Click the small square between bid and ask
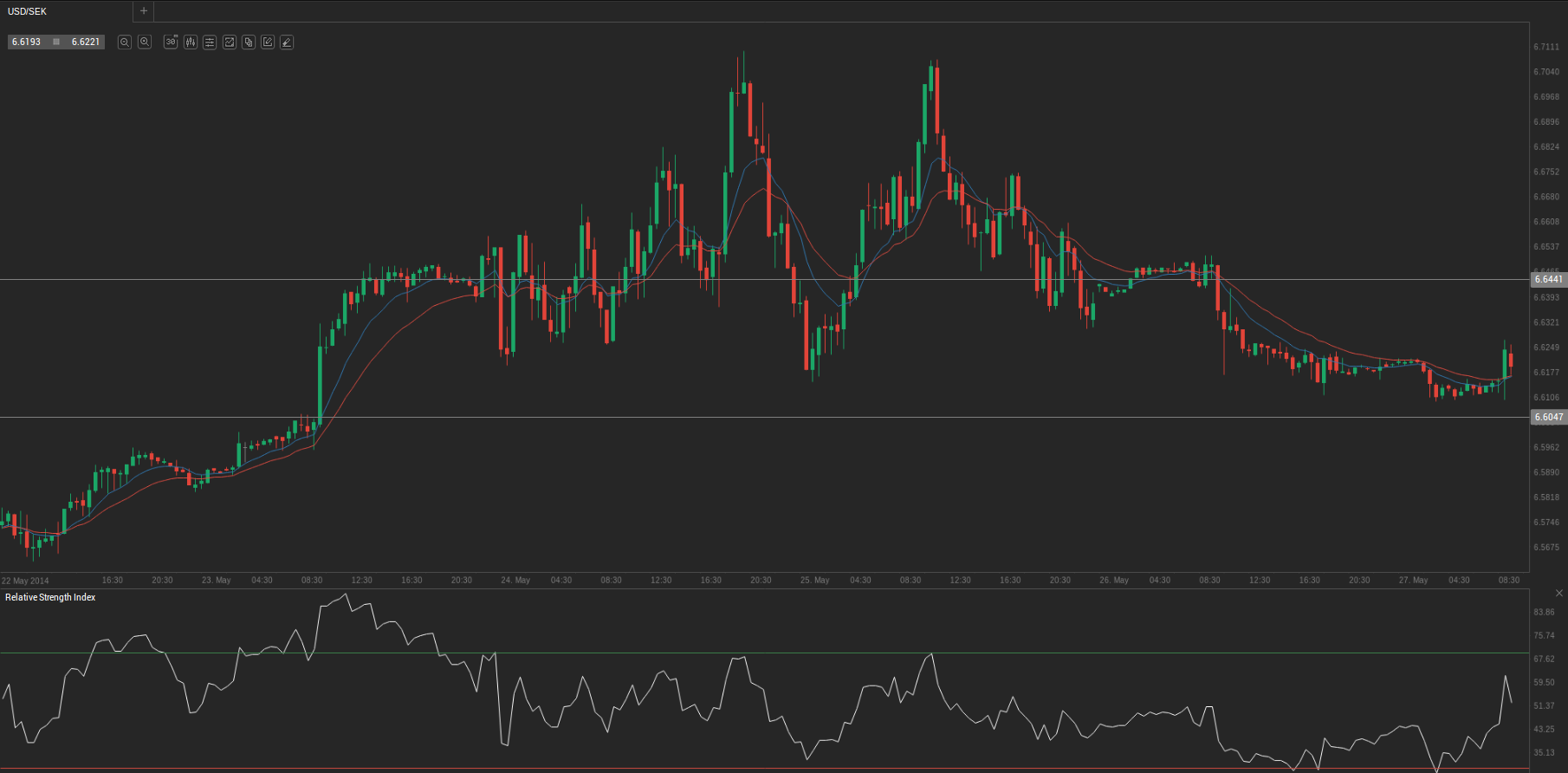Viewport: 1568px width, 773px height. (x=56, y=42)
